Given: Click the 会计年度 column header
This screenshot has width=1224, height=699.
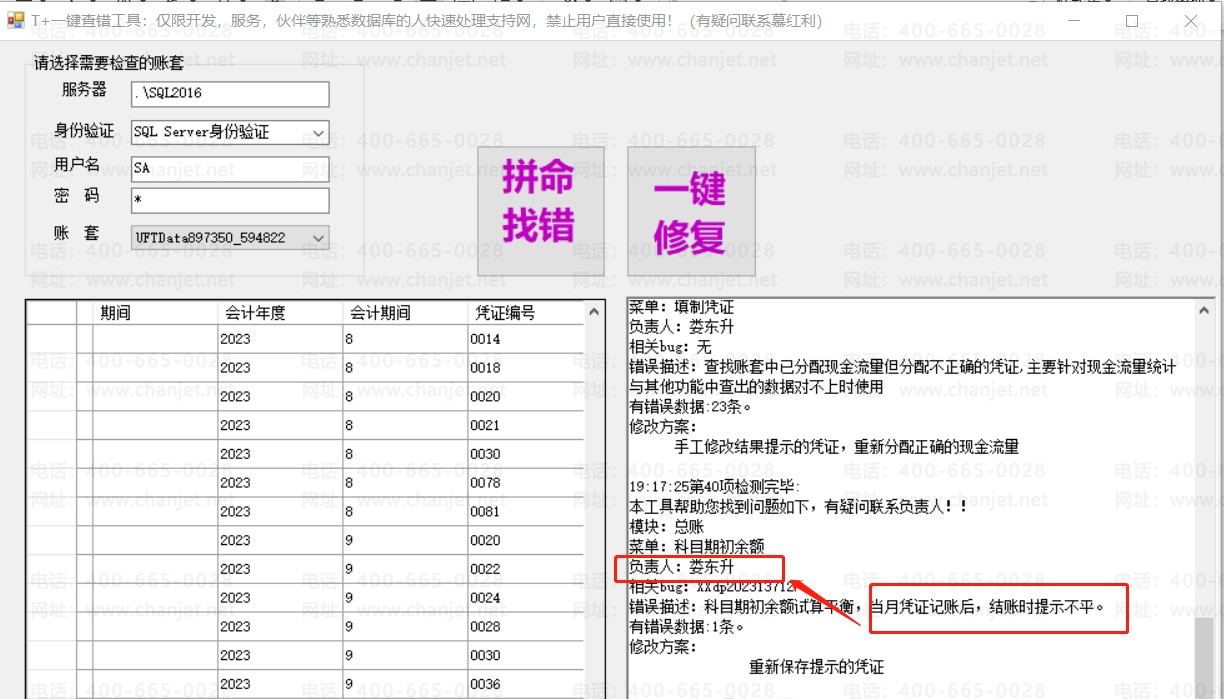Looking at the screenshot, I should click(x=281, y=312).
